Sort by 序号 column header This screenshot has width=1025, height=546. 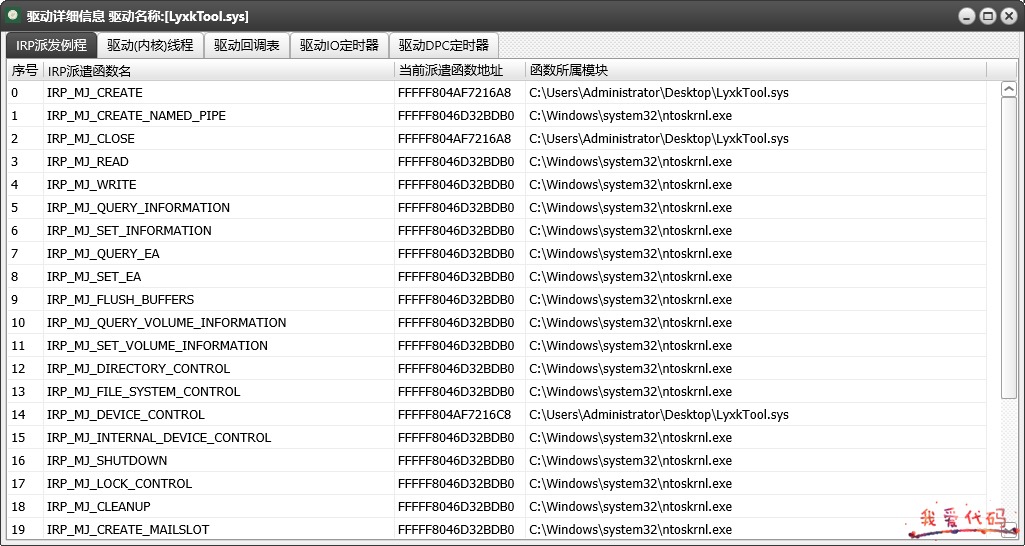coord(25,70)
